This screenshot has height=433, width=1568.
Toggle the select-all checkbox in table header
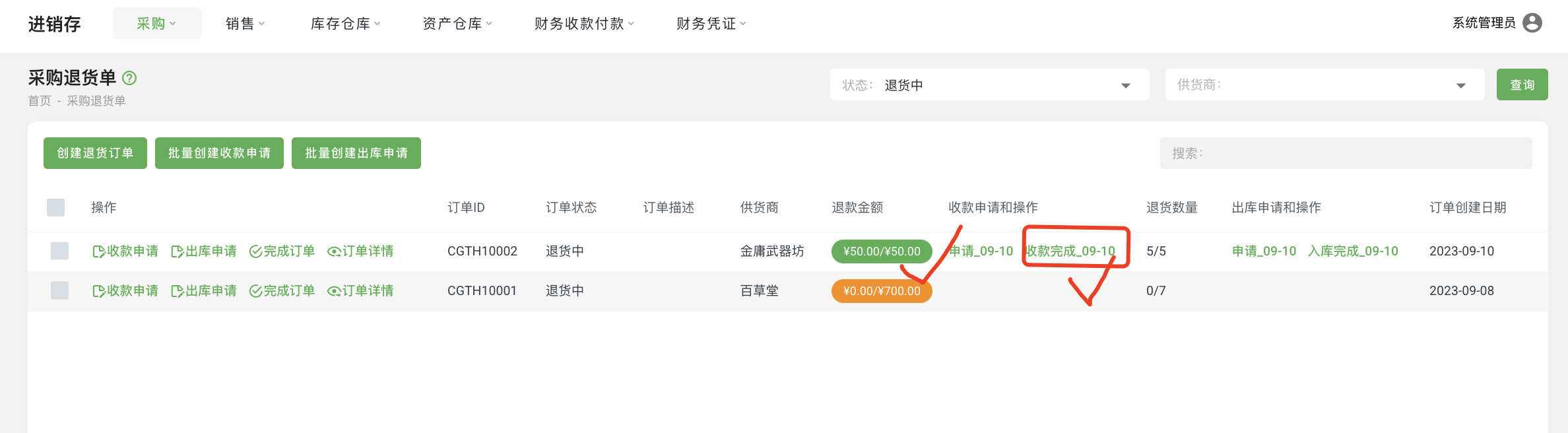[x=56, y=207]
